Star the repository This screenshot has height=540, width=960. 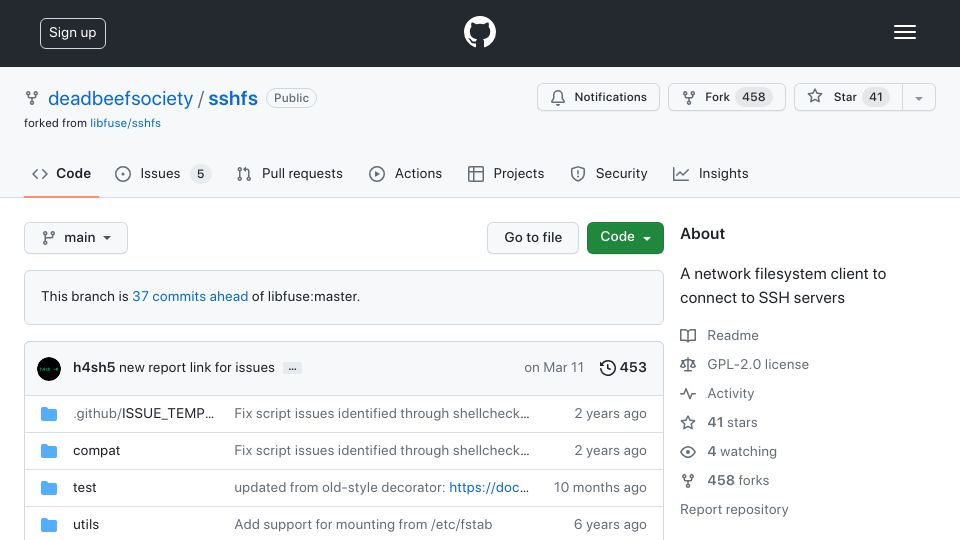click(x=849, y=97)
